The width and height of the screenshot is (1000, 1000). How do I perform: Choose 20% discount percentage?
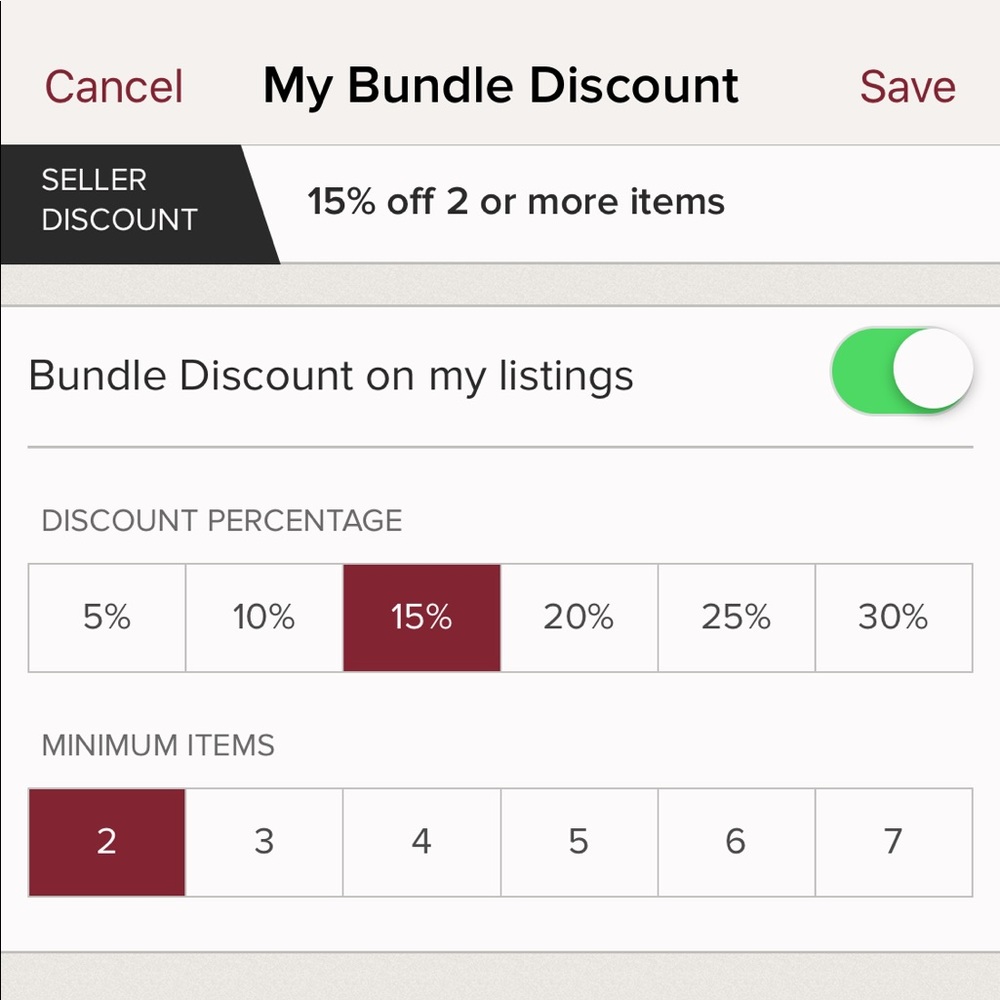tap(578, 617)
